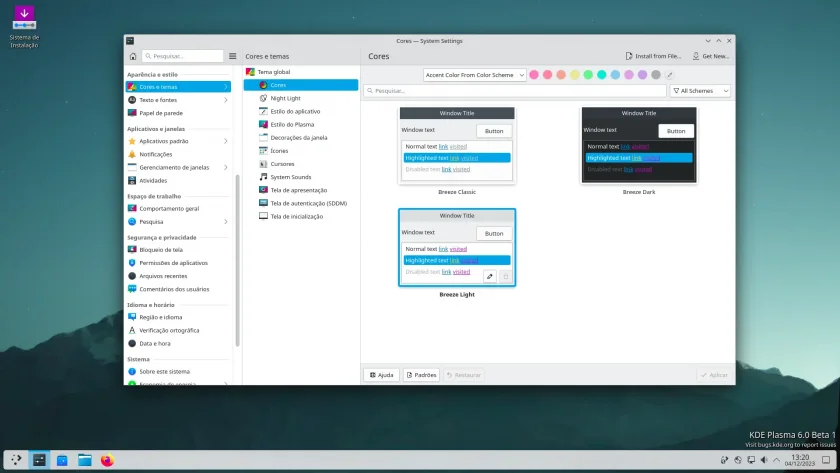Screen dimensions: 840x473
Task: Choose a custom accent color with the picker
Action: point(670,75)
